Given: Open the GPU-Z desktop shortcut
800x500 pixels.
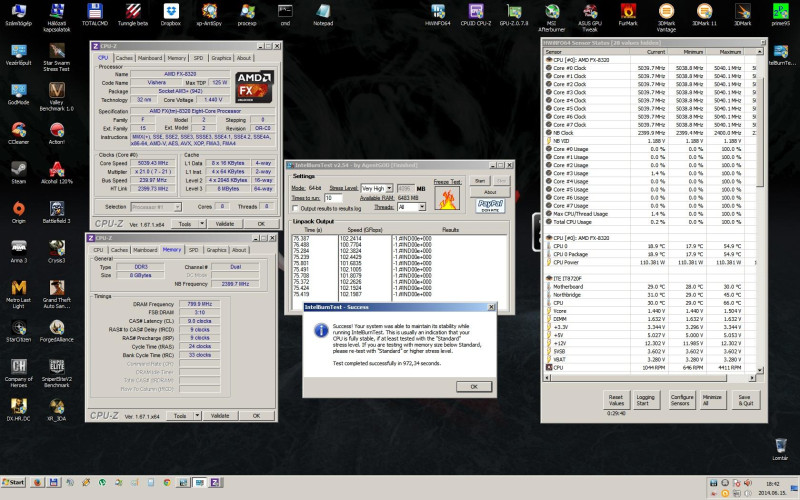Looking at the screenshot, I should [514, 14].
